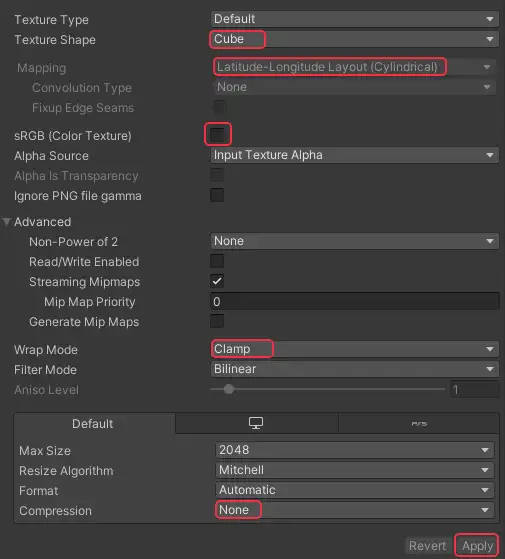Image resolution: width=505 pixels, height=559 pixels.
Task: Open the Non-Power of 2 dropdown
Action: click(355, 241)
